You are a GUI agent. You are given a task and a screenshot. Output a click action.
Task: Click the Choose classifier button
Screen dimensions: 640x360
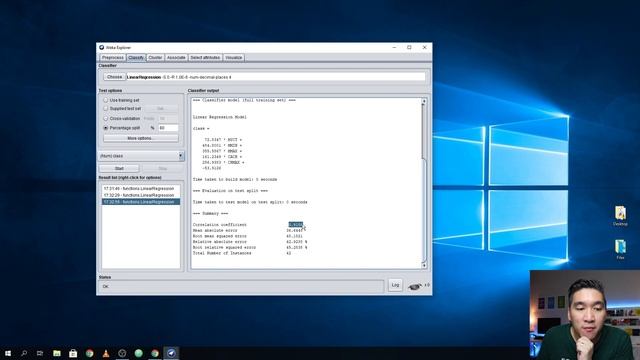point(114,77)
